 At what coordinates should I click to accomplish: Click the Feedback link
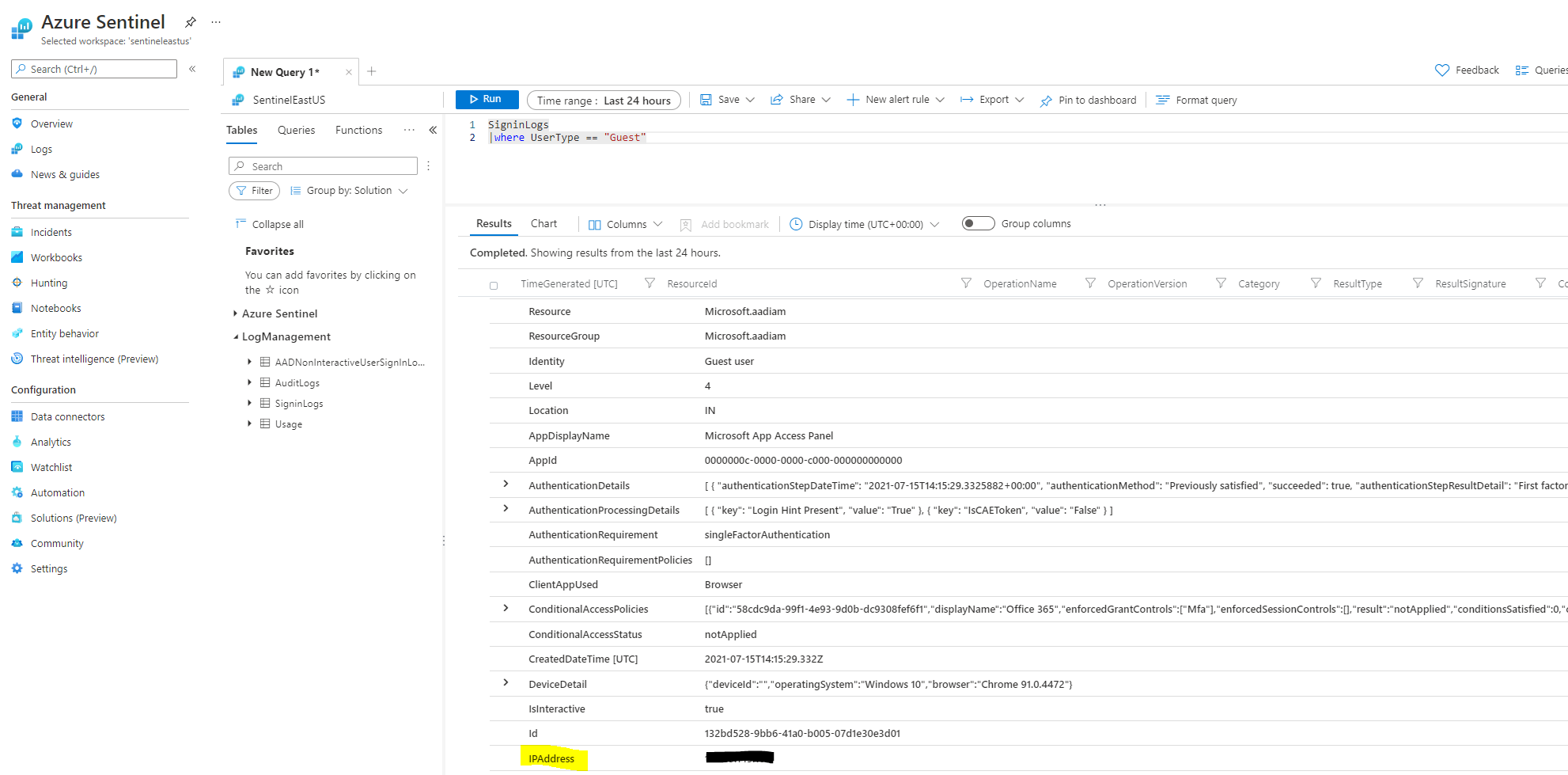pos(1475,70)
